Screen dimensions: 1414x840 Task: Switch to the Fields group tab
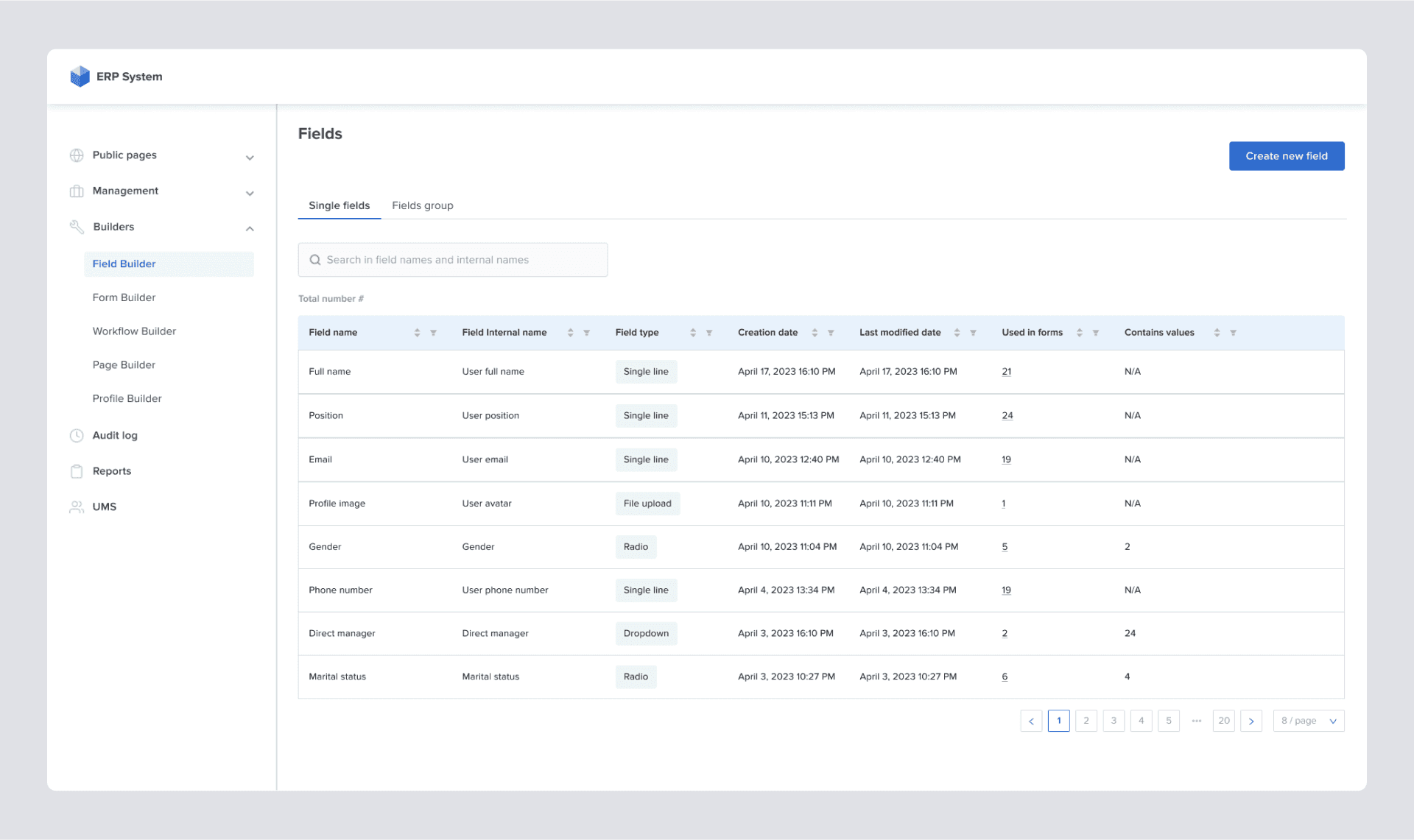click(422, 205)
